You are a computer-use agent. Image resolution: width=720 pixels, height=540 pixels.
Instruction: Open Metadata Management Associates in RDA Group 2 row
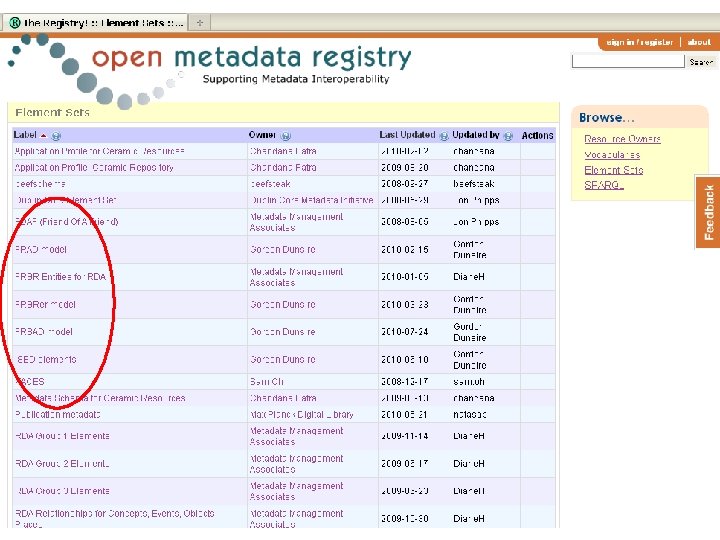296,463
